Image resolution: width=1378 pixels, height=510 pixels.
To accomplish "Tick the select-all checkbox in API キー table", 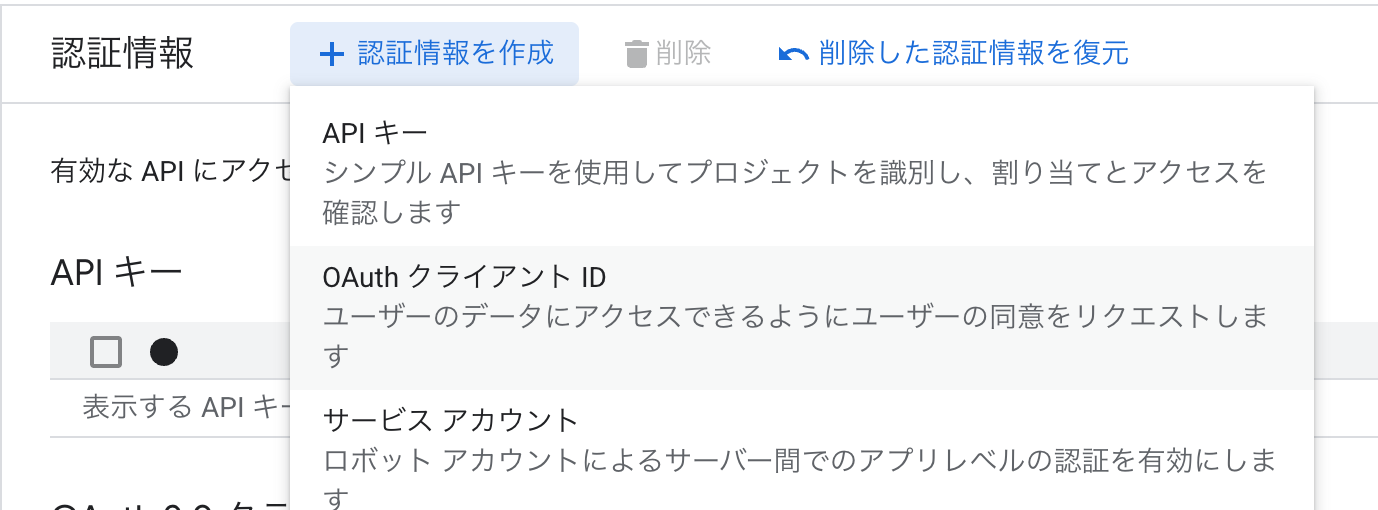I will pyautogui.click(x=106, y=352).
